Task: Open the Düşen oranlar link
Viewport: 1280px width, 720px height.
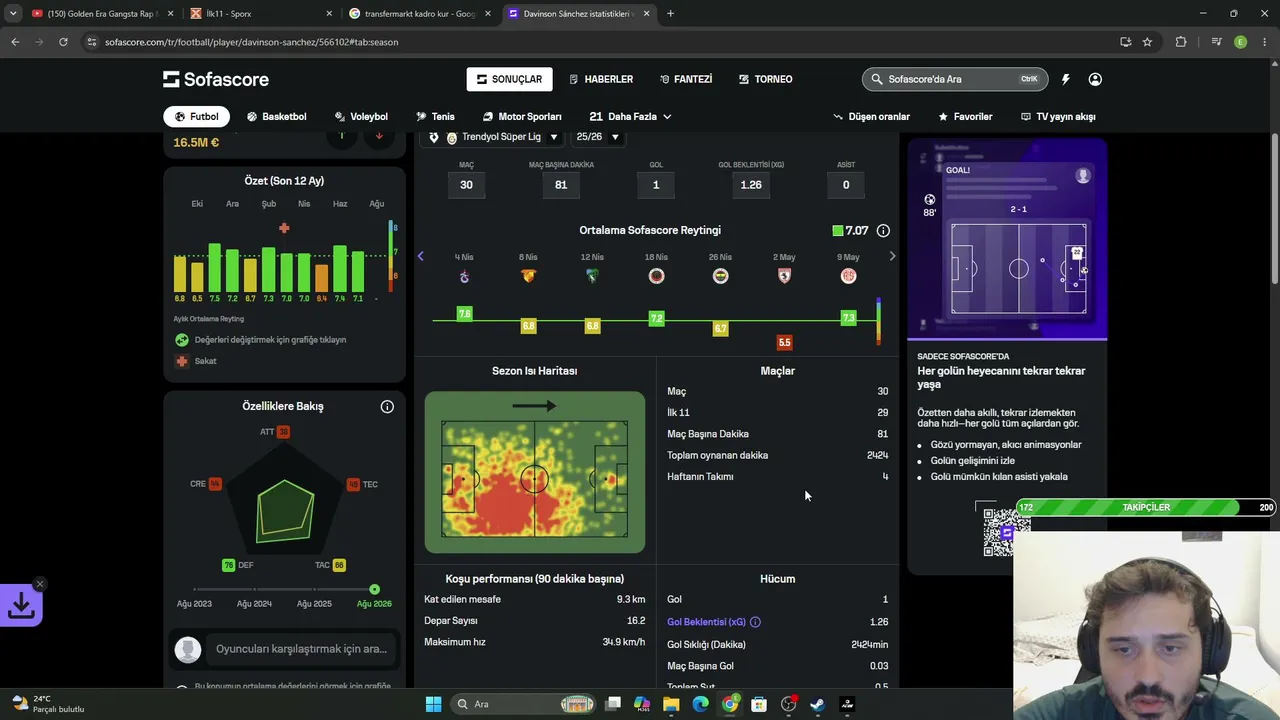Action: click(871, 116)
